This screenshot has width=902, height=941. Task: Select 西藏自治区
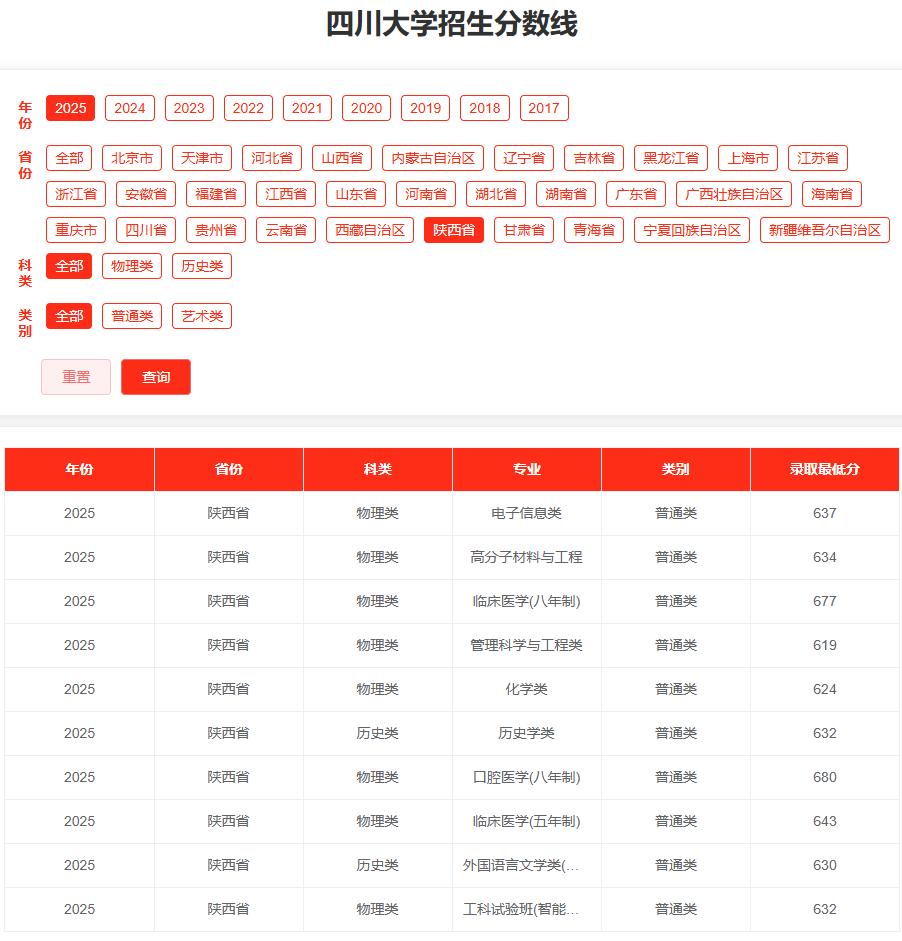[370, 230]
